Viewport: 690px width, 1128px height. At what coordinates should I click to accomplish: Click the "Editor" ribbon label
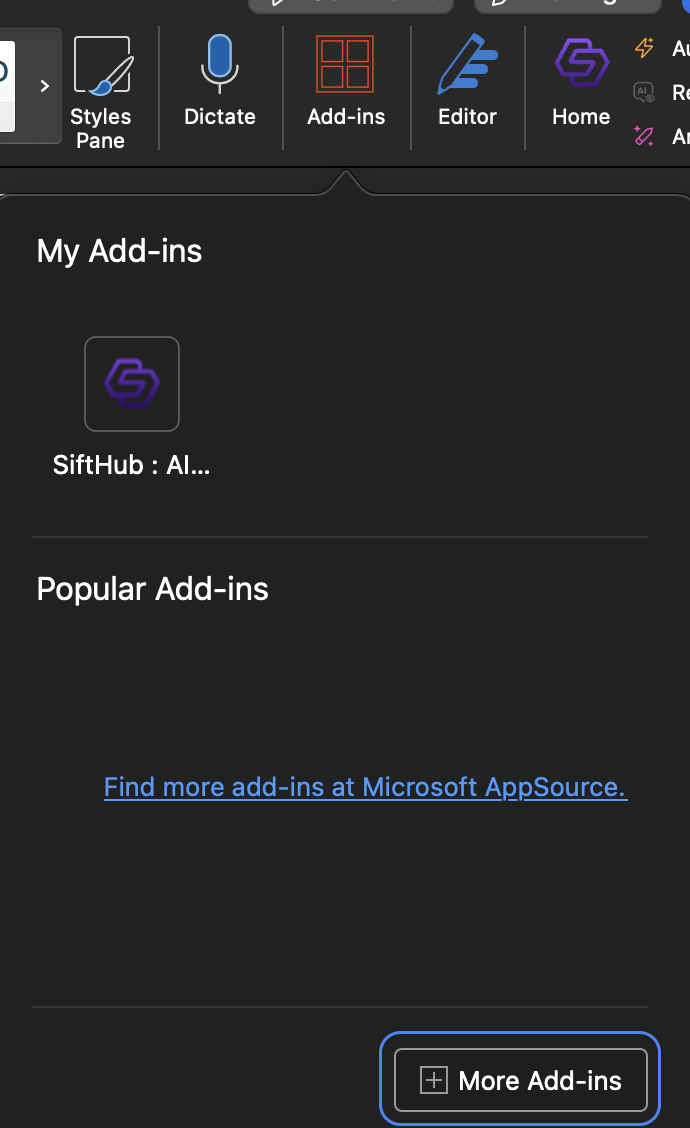467,117
